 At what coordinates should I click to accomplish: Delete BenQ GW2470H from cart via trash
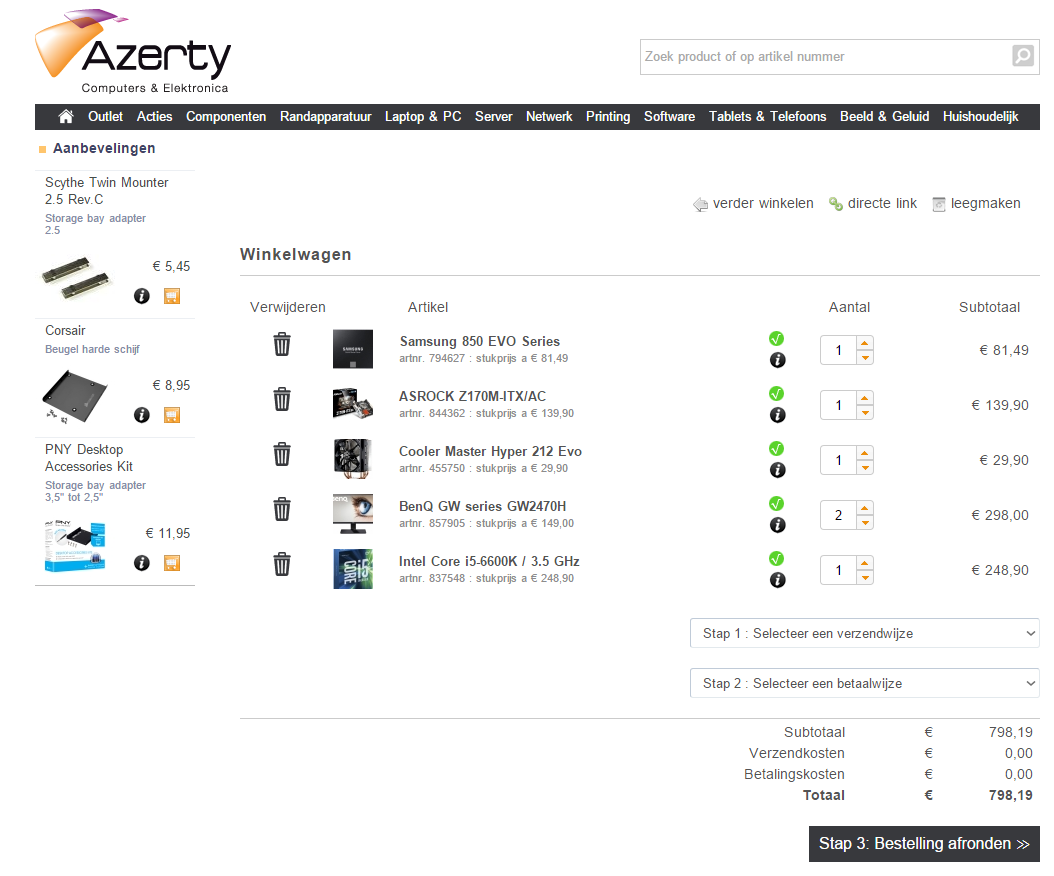[x=282, y=509]
